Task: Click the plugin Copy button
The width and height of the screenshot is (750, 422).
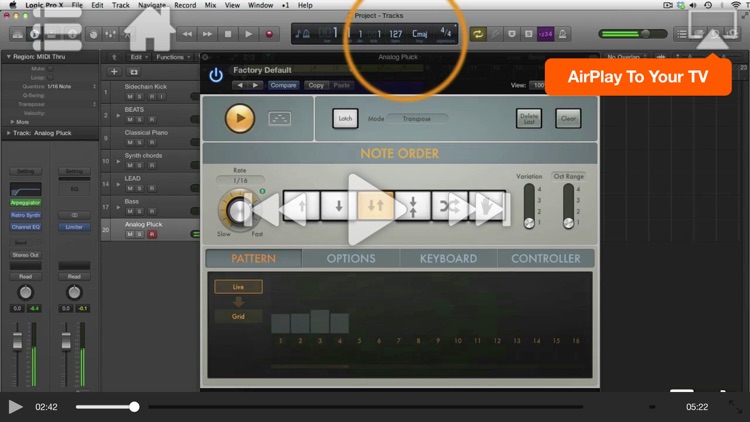Action: click(x=316, y=85)
